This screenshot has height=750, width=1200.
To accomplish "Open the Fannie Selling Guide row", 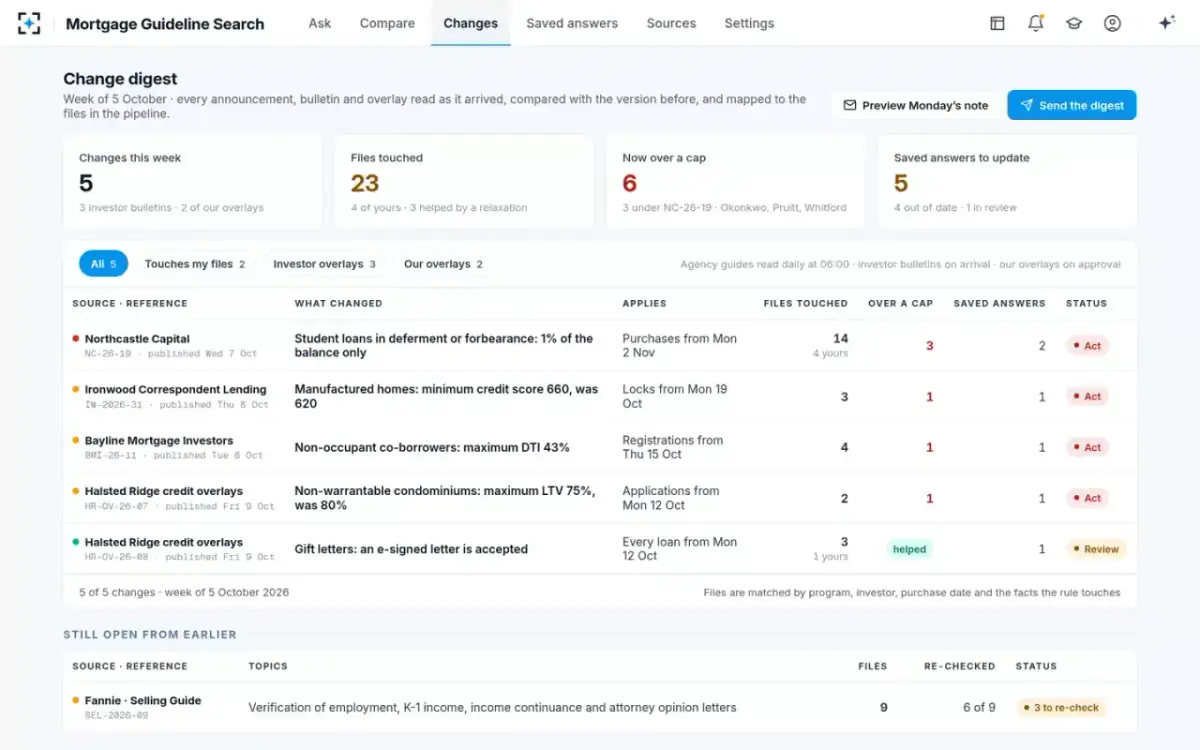I will tap(600, 708).
